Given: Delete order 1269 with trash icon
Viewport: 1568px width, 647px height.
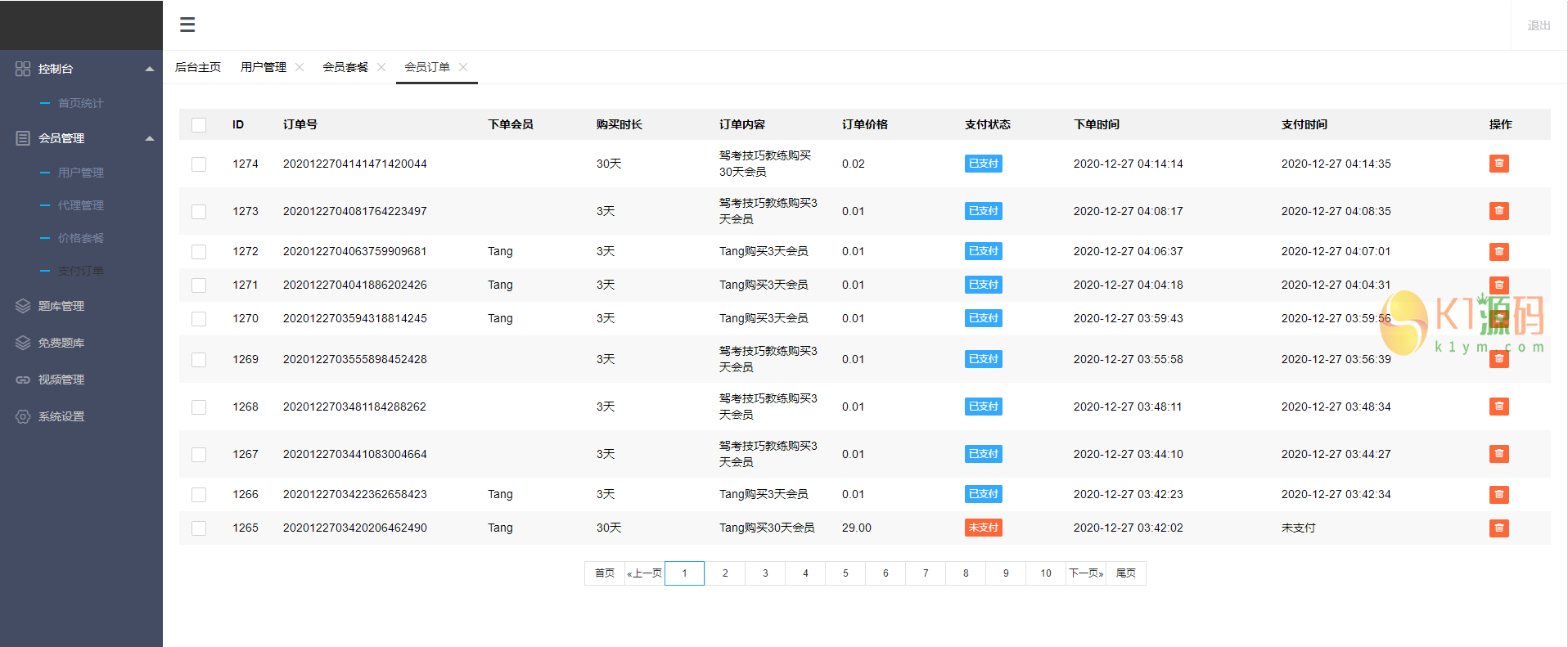Looking at the screenshot, I should click(x=1498, y=359).
